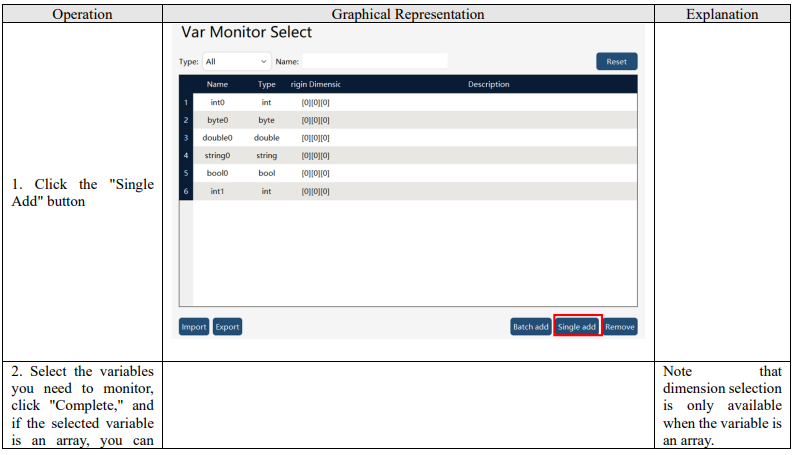Select the double0 variable name cell

218,138
